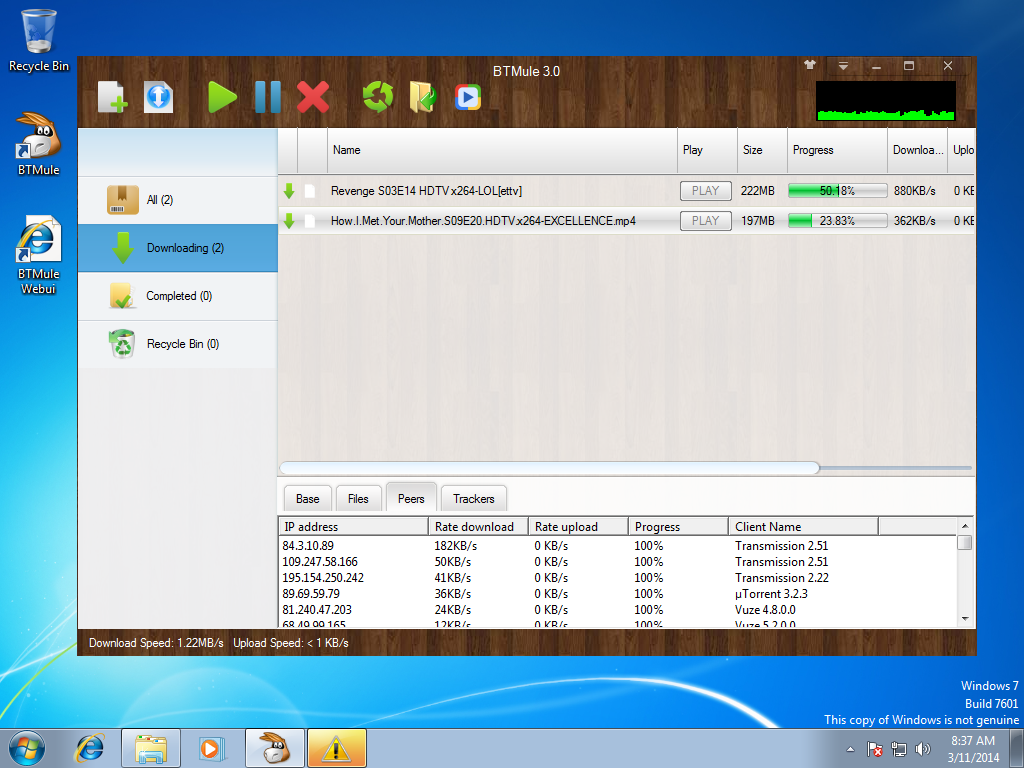1024x768 pixels.
Task: Refresh trackers via the green recycle icon
Action: 377,97
